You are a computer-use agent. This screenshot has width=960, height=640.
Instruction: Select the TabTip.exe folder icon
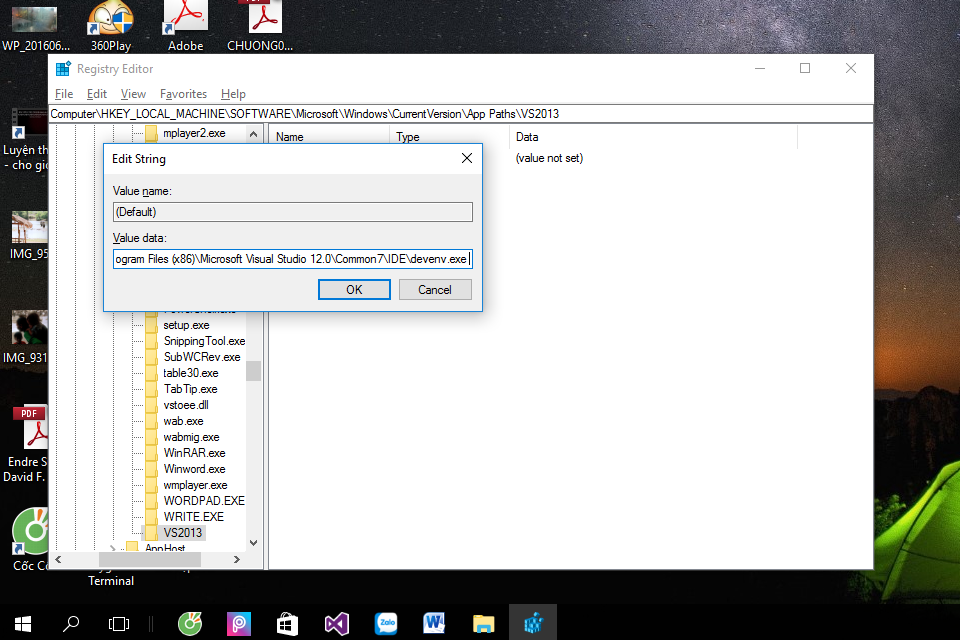(x=151, y=389)
